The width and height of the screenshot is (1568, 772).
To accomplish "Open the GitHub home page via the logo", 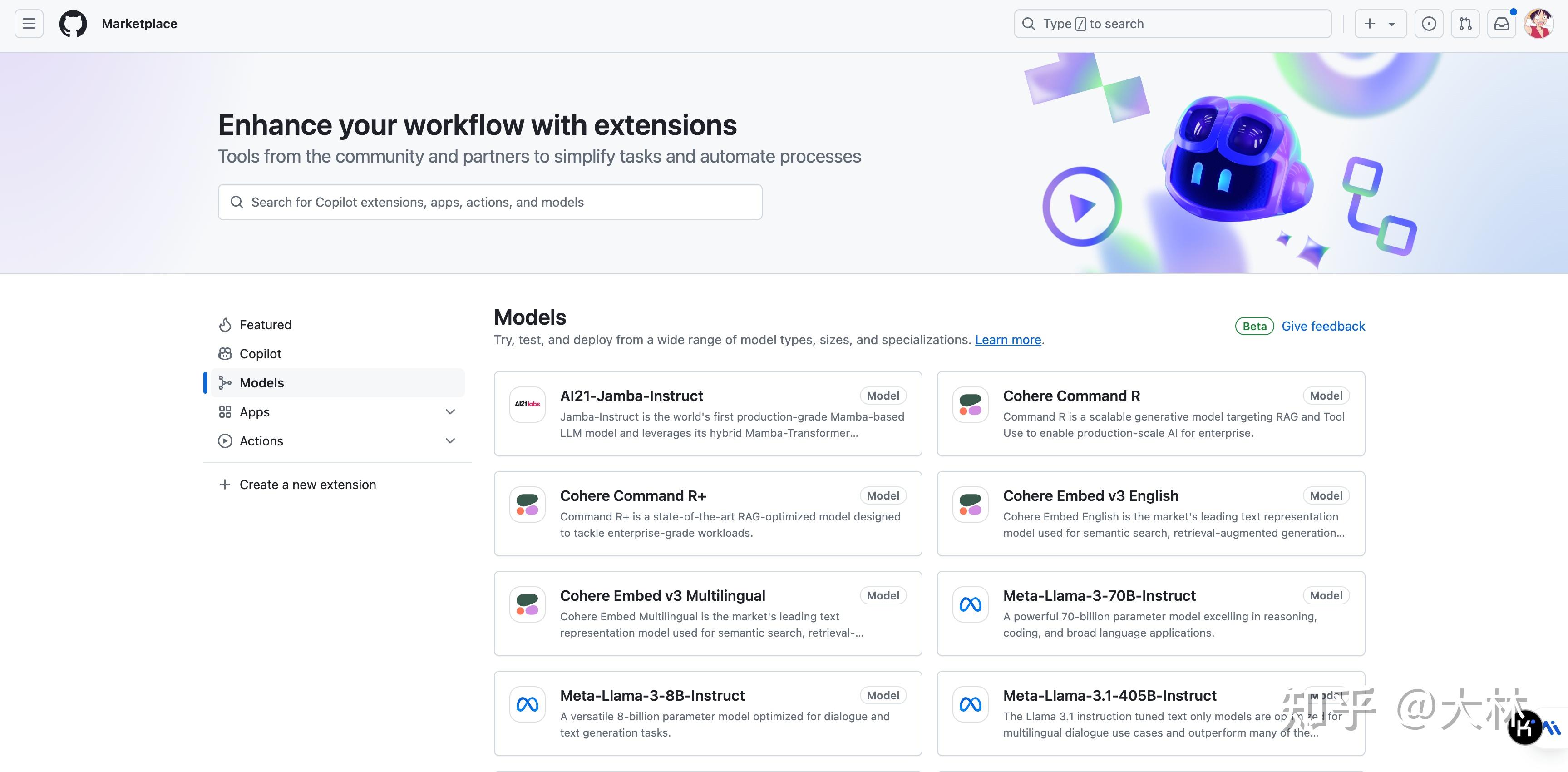I will [73, 23].
